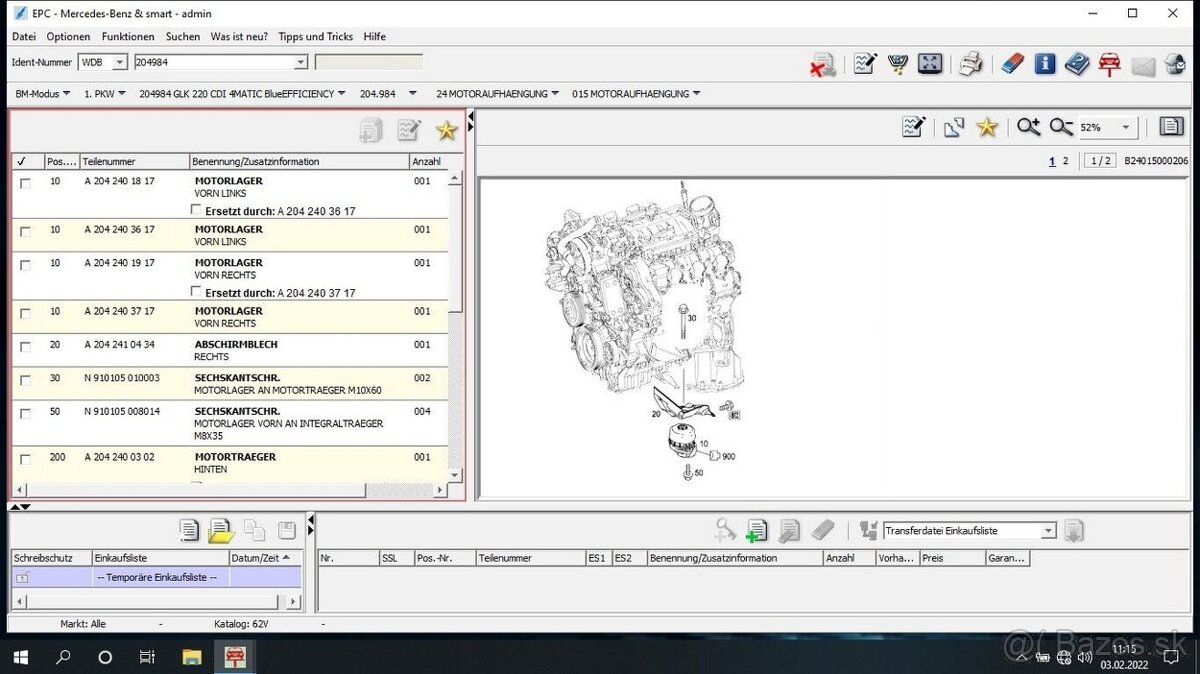
Task: Open the 52% zoom level dropdown
Action: point(1126,128)
